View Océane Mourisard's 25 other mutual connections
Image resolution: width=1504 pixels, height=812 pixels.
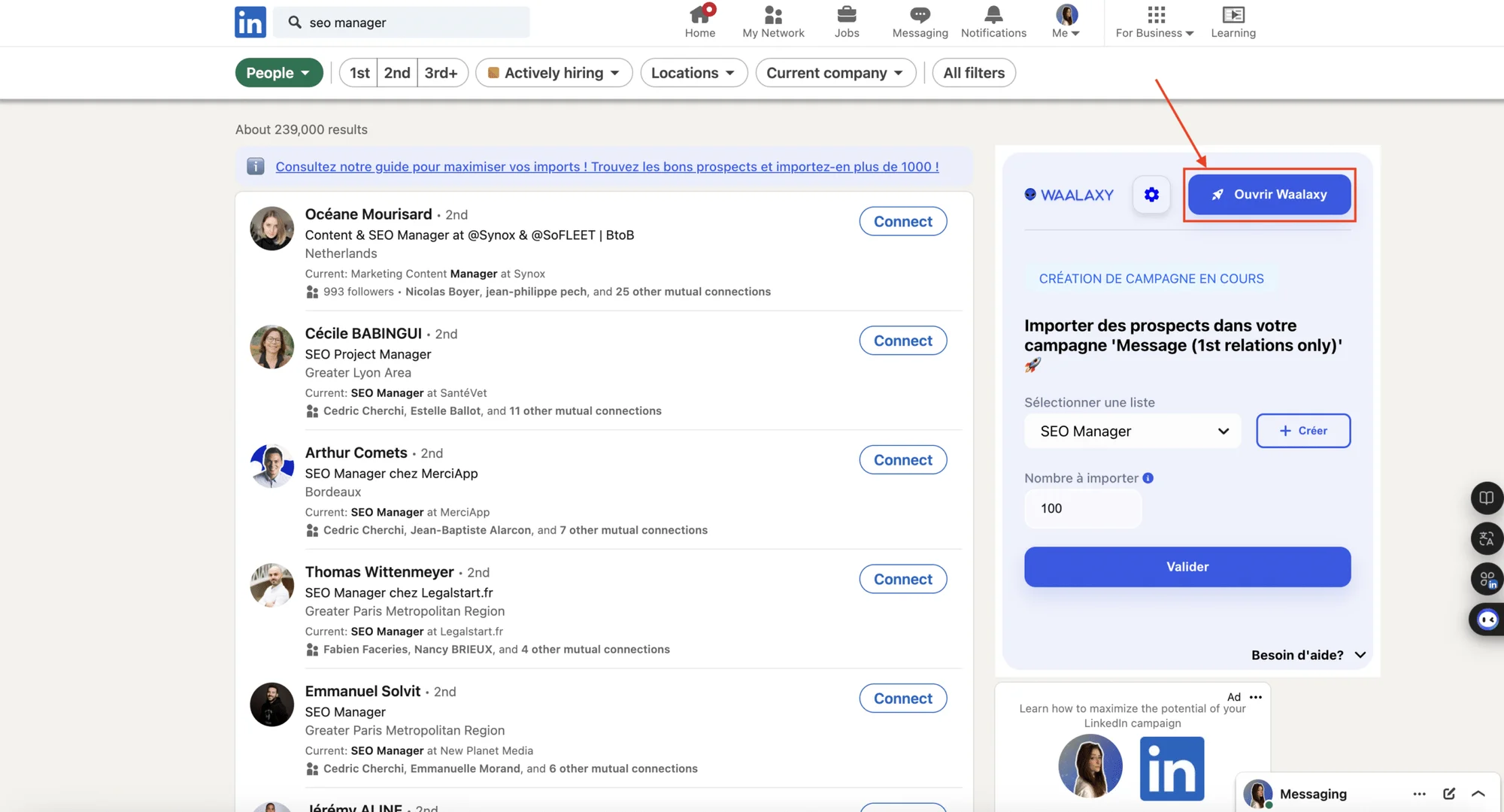click(x=693, y=292)
